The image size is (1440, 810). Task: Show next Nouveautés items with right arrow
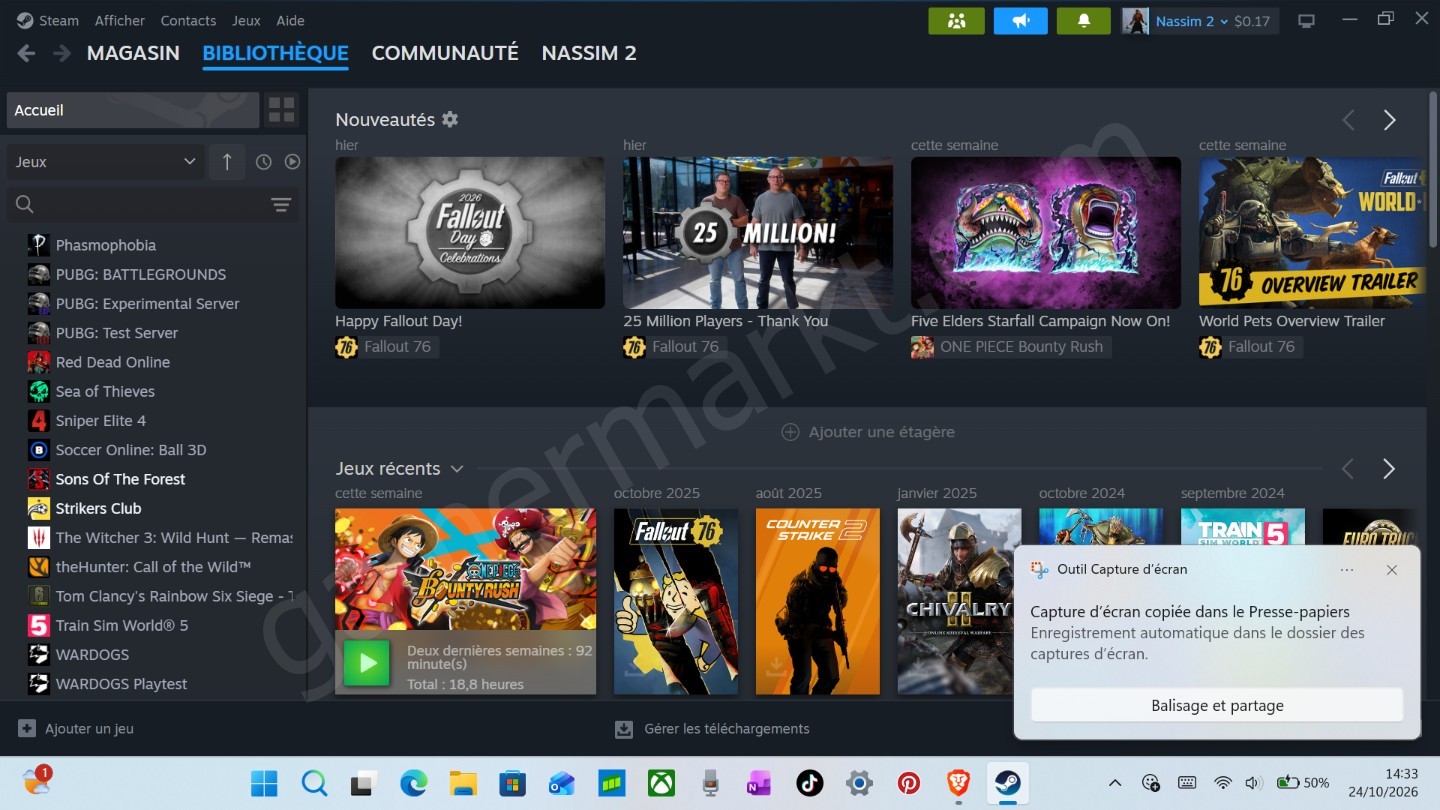[x=1389, y=120]
